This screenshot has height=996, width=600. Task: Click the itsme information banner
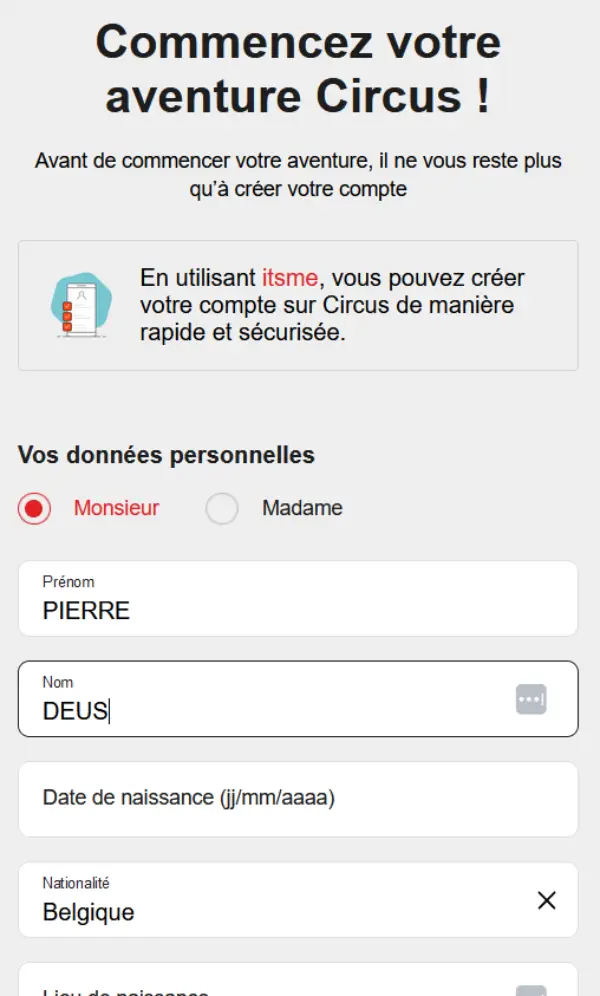coord(300,305)
